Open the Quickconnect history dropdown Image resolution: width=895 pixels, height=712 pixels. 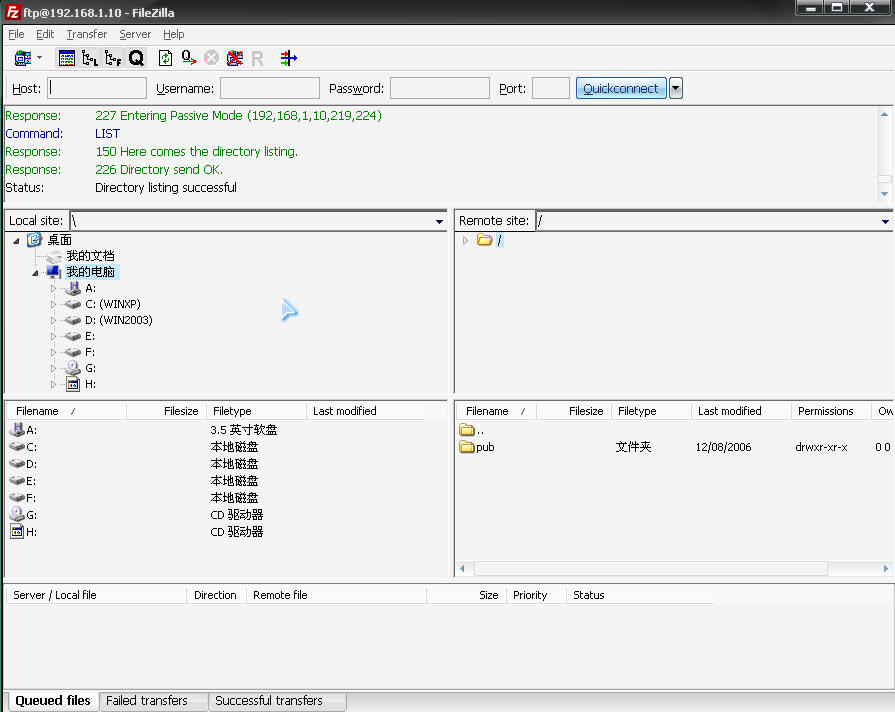(x=676, y=89)
